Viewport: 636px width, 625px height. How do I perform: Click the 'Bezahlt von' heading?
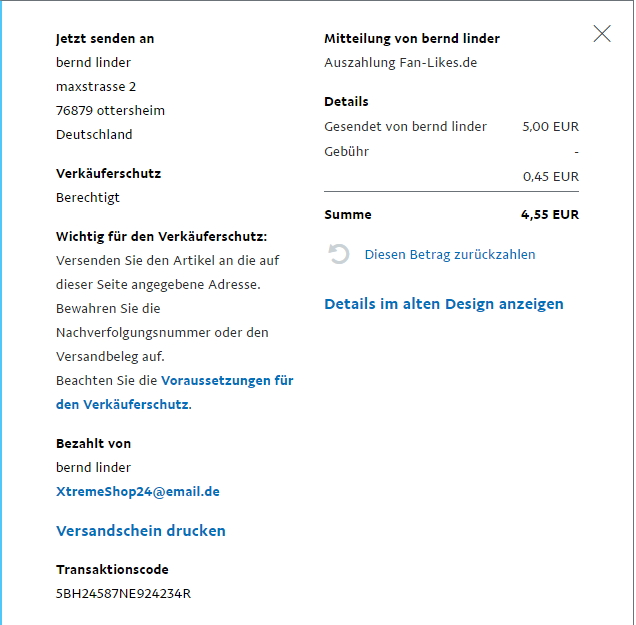(93, 444)
